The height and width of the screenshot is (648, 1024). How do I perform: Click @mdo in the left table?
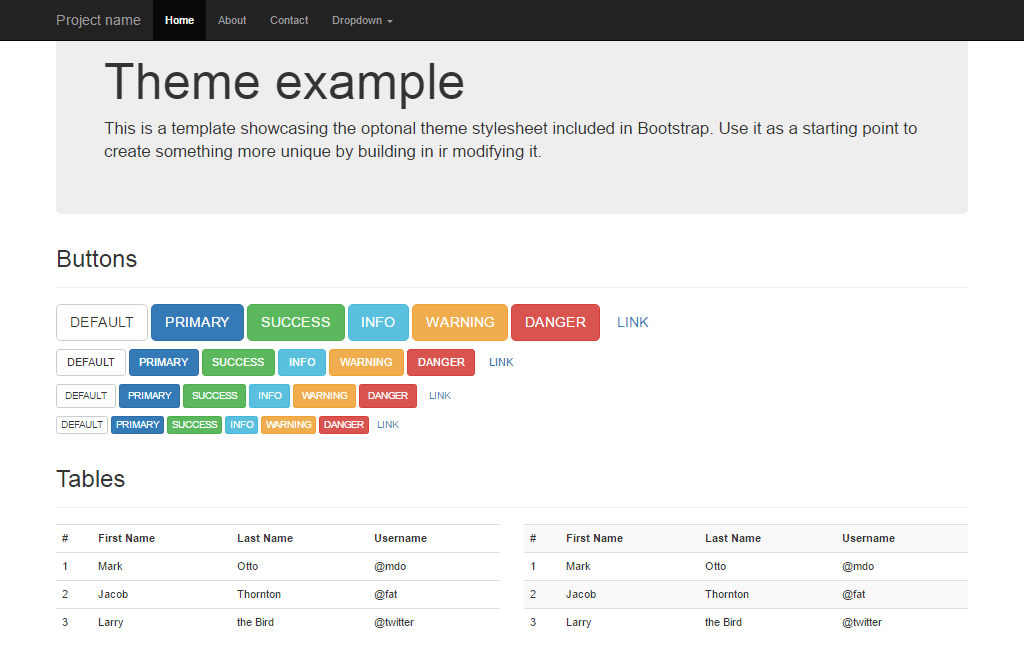tap(390, 566)
